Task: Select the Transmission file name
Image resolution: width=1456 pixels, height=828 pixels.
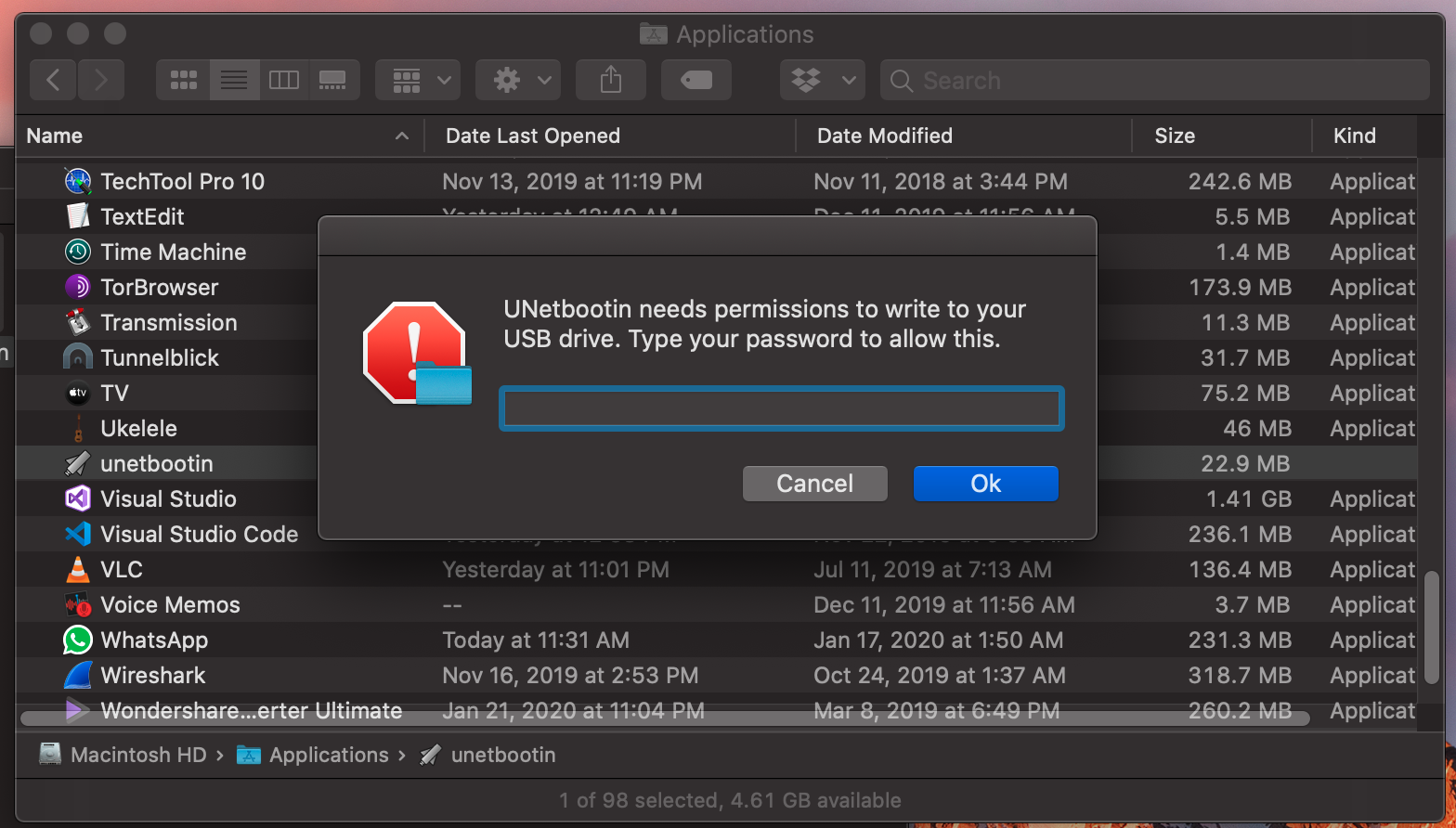Action: 169,322
